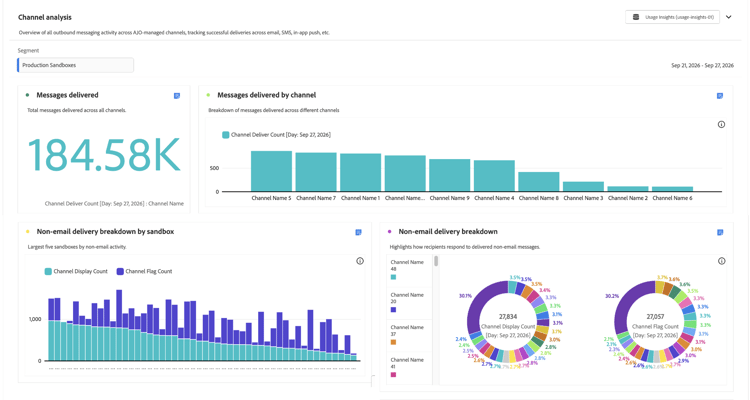Click the sandbox breakdown widget blue icon

point(358,232)
